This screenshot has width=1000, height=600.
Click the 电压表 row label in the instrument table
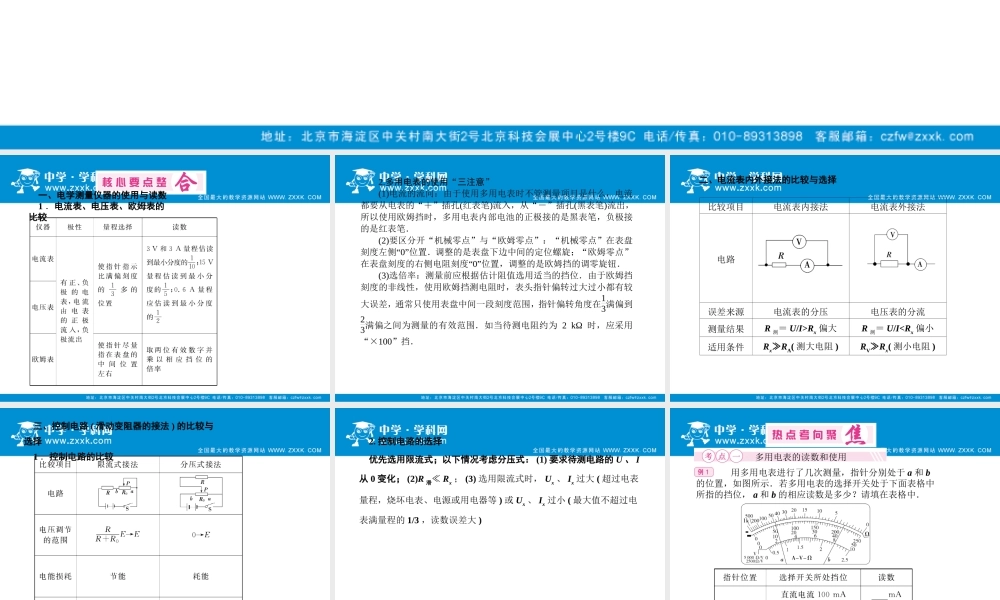pos(43,307)
